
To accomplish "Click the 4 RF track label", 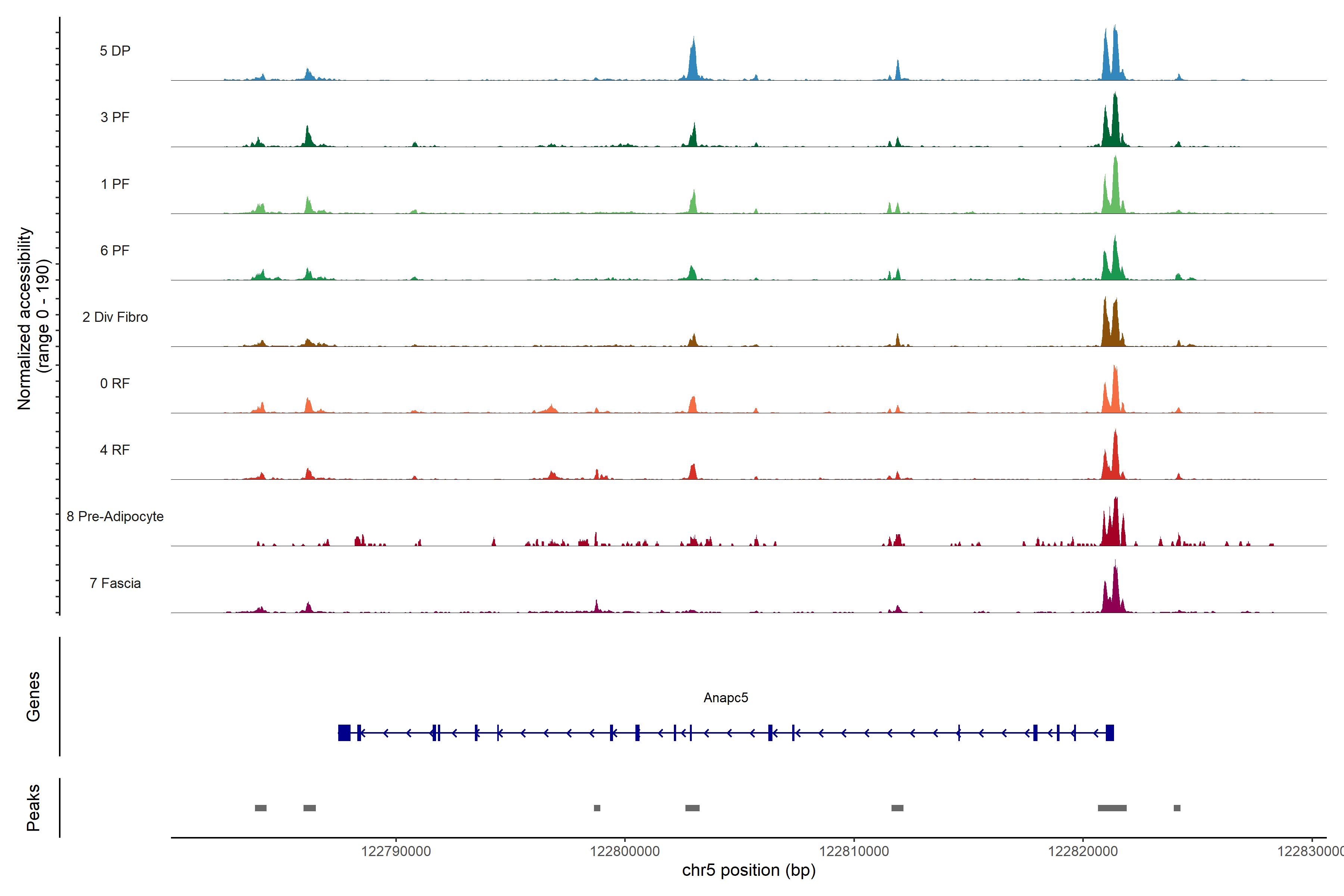I will [115, 450].
